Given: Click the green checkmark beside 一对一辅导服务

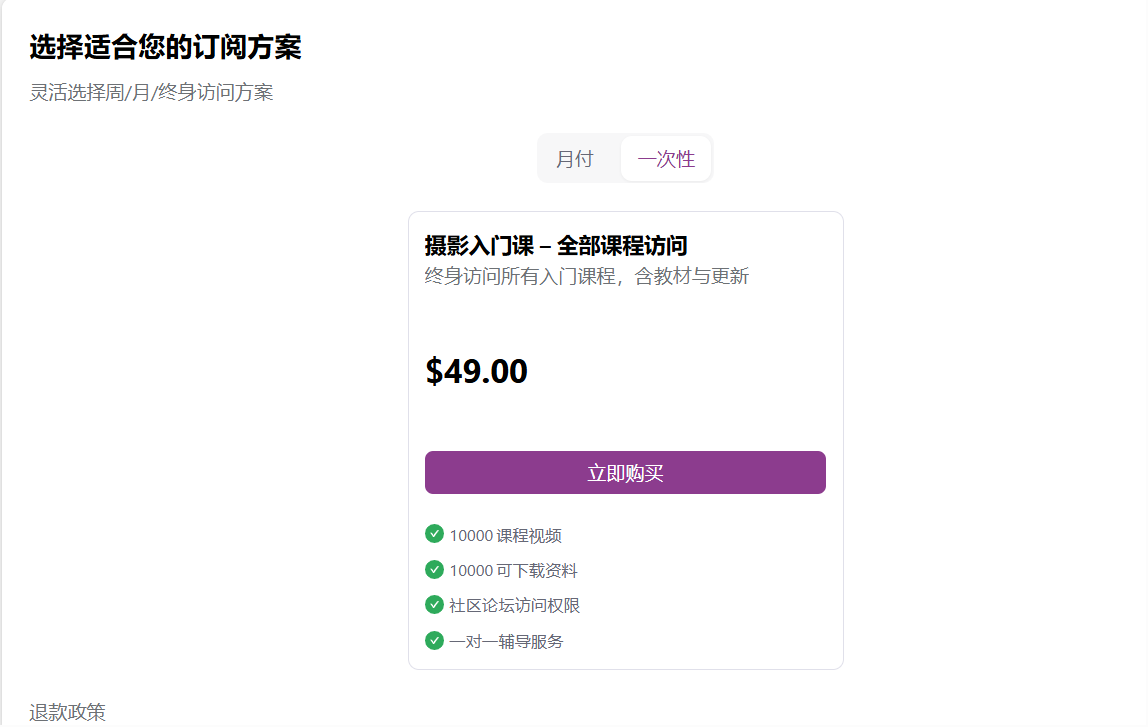Looking at the screenshot, I should coord(434,640).
